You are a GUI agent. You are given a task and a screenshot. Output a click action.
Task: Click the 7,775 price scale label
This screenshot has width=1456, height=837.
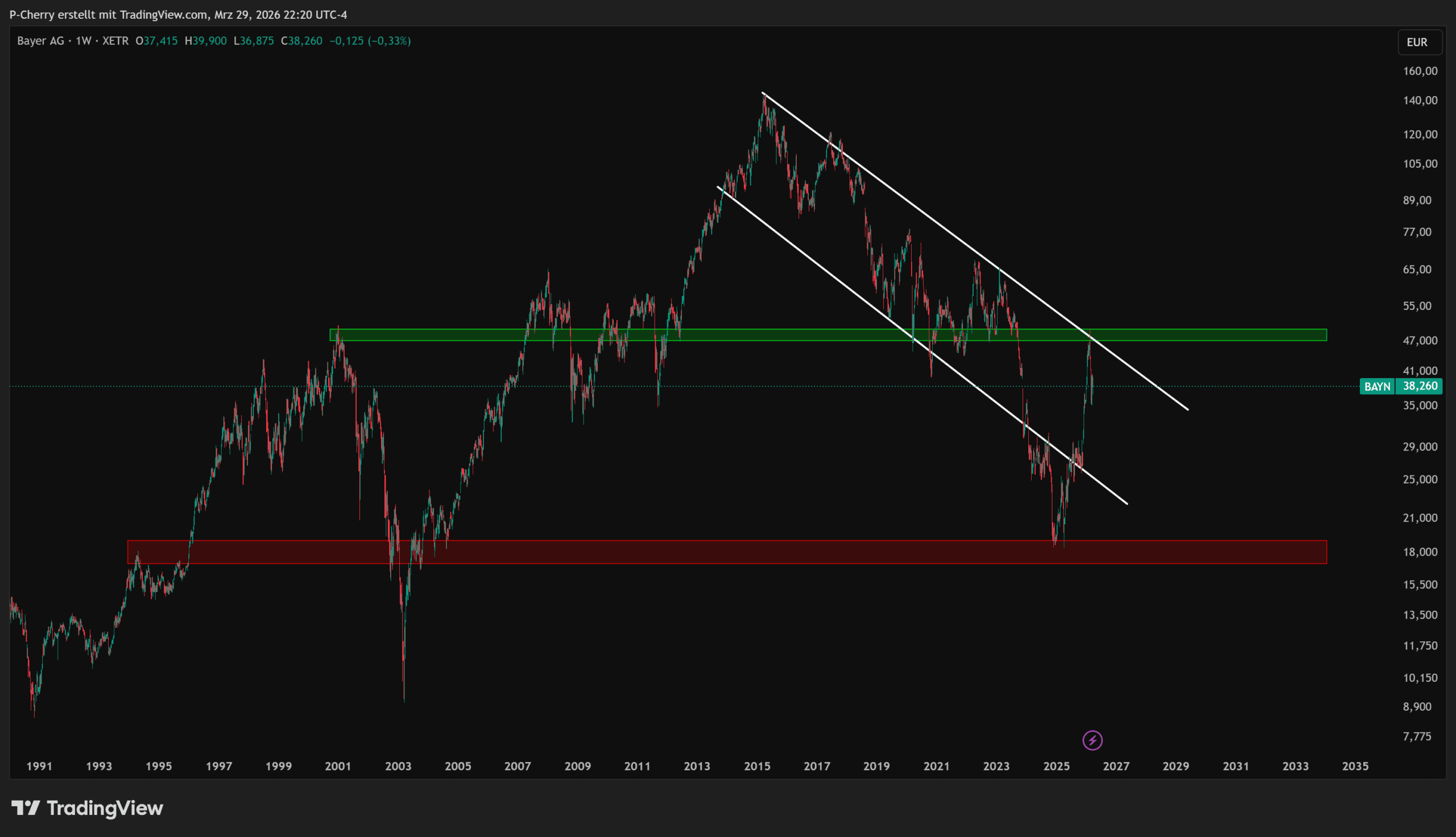coord(1417,736)
